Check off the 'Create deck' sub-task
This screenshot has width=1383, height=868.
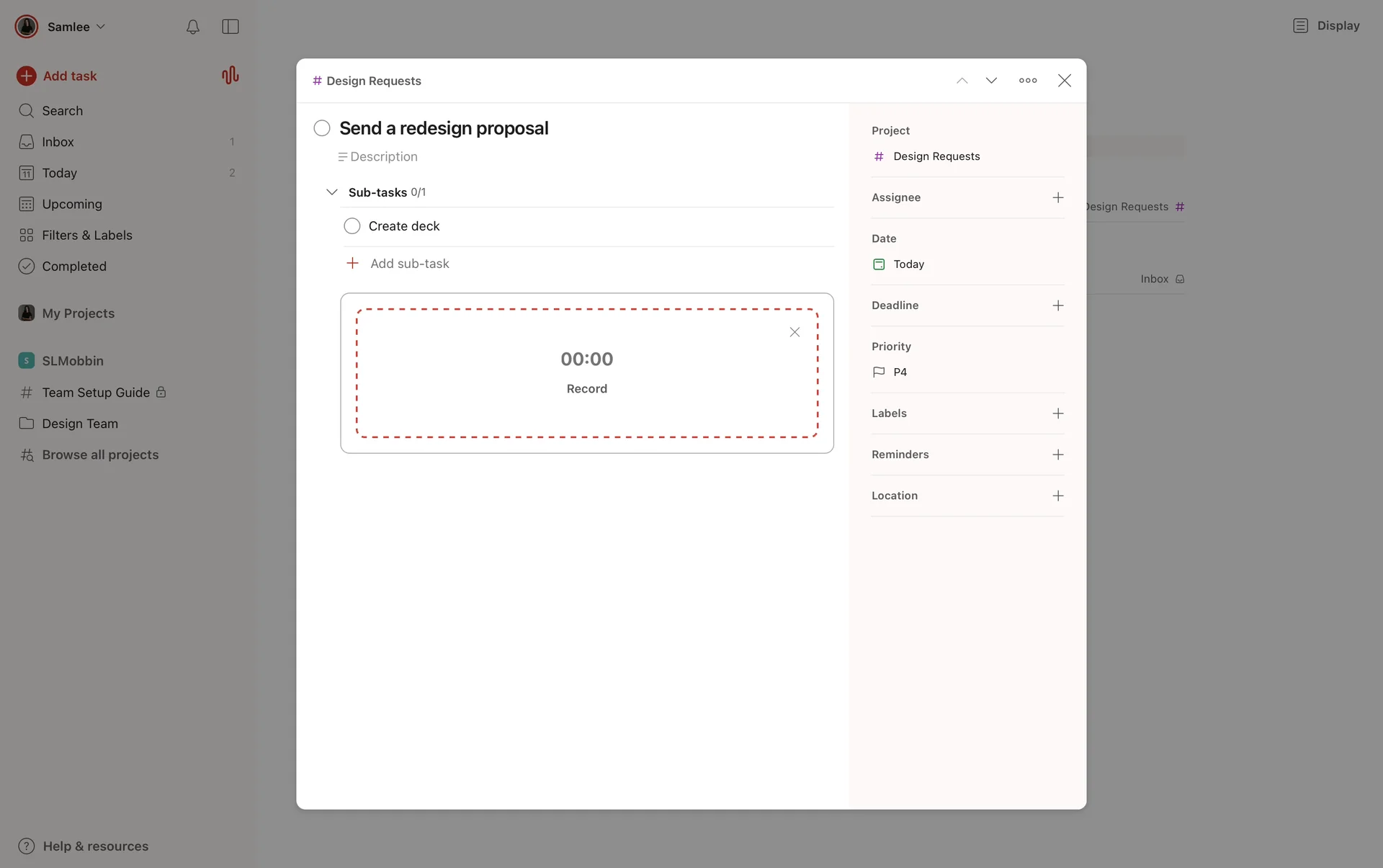pos(352,226)
